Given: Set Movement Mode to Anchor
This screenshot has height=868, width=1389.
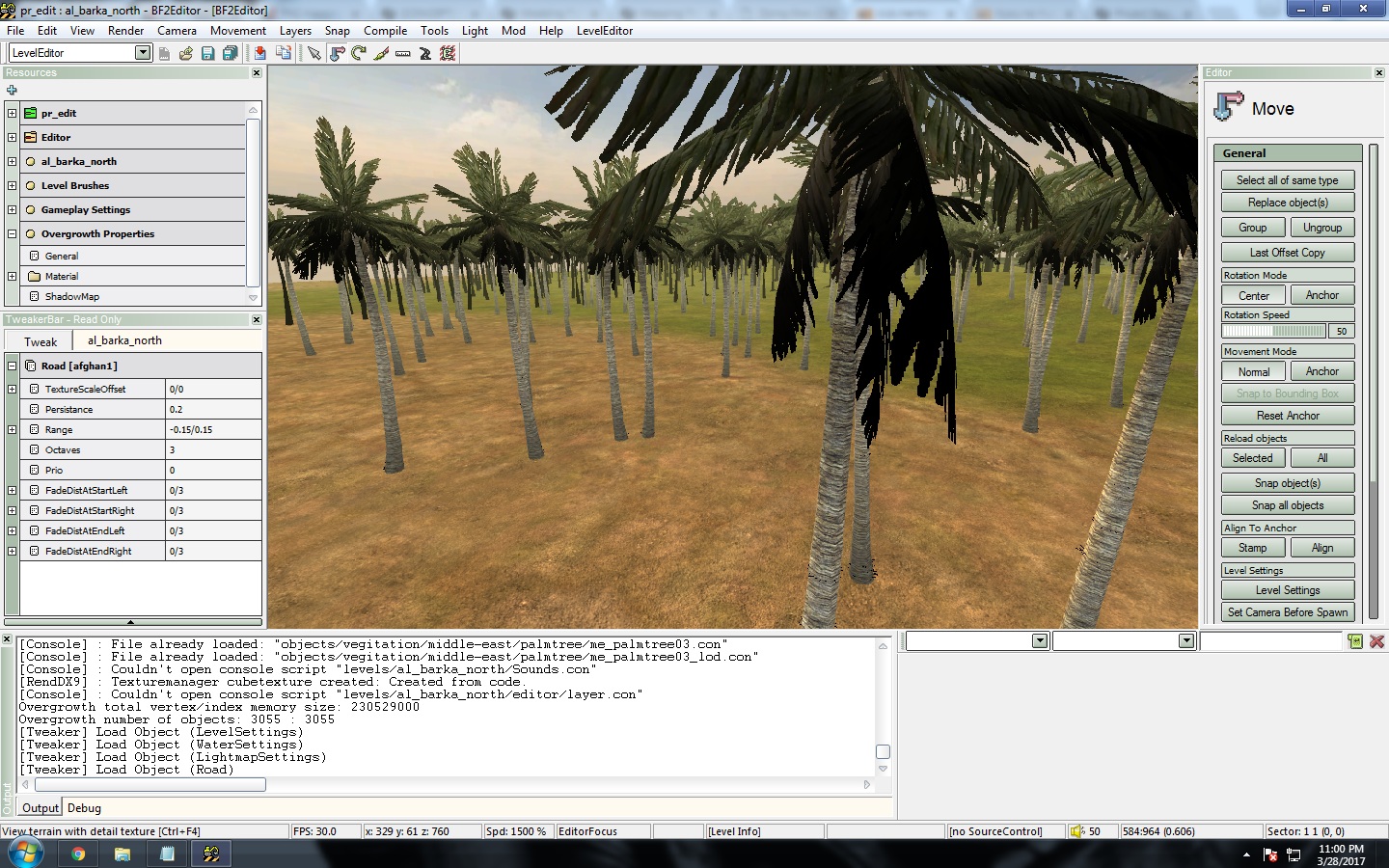Looking at the screenshot, I should (x=1321, y=371).
